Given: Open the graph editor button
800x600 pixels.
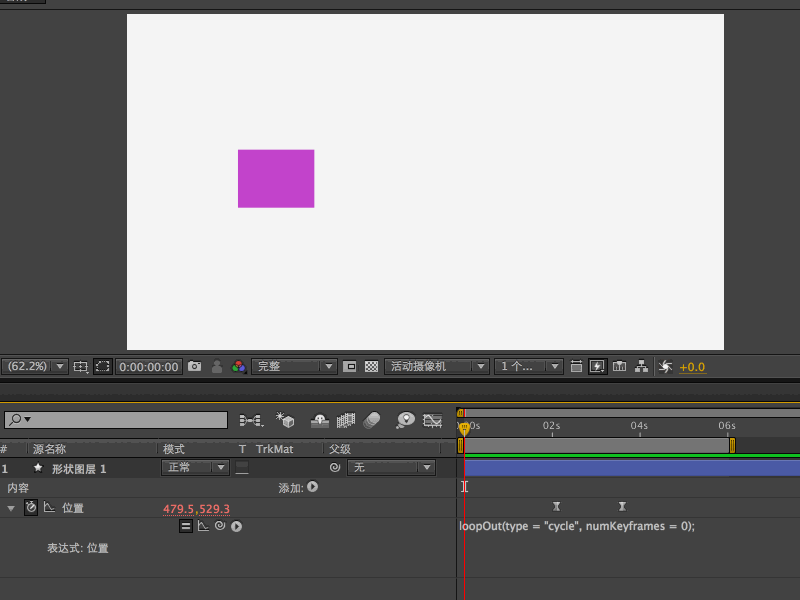Looking at the screenshot, I should click(x=433, y=420).
